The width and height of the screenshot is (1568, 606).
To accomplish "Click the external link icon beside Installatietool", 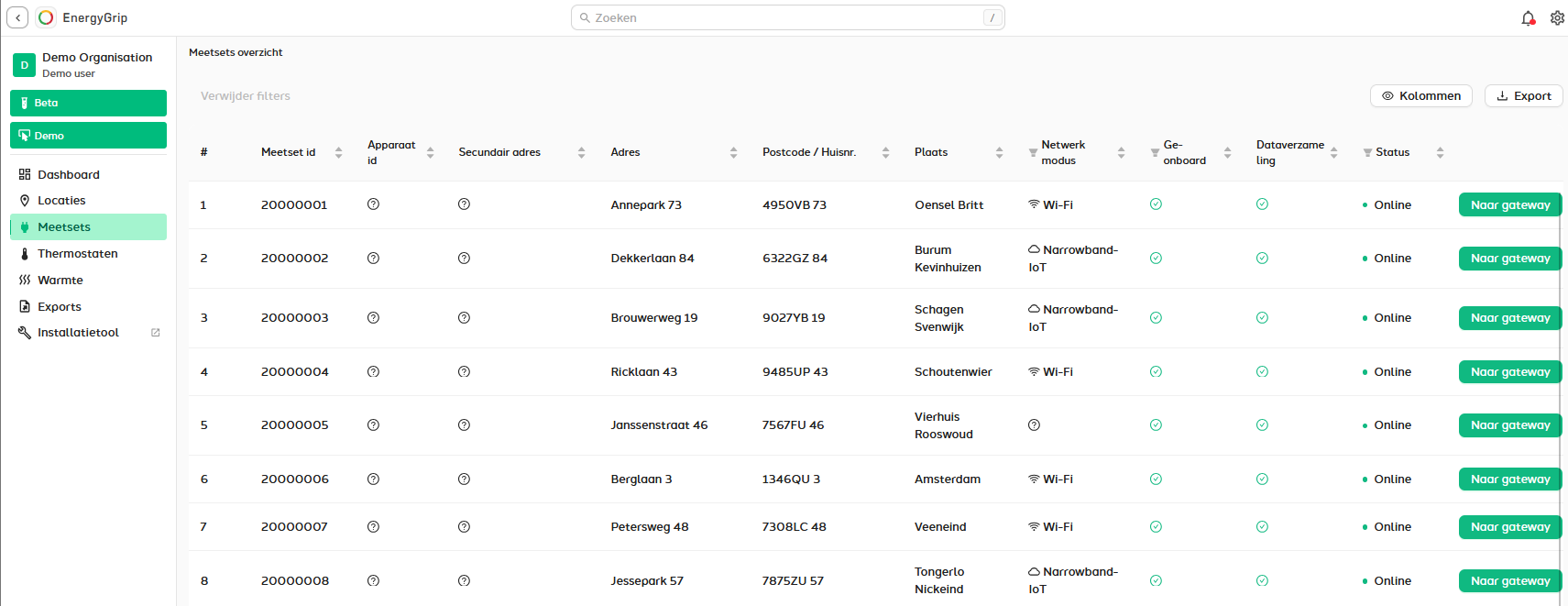I will (155, 333).
